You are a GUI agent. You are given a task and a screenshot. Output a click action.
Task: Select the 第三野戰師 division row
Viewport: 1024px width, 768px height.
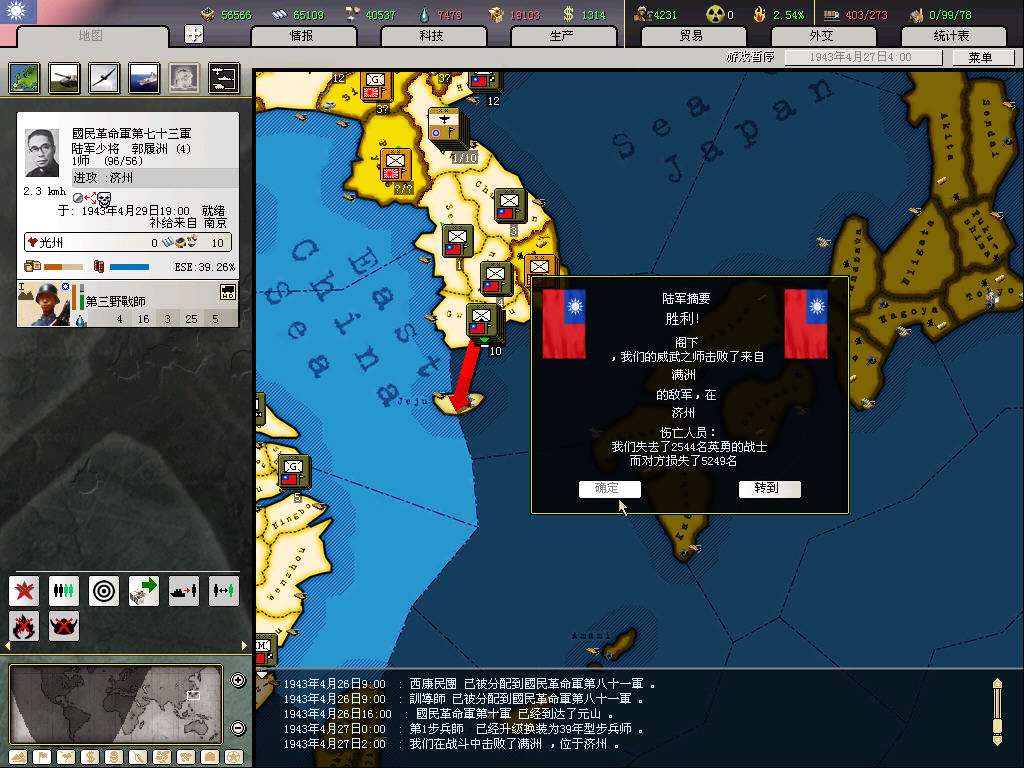tap(128, 304)
